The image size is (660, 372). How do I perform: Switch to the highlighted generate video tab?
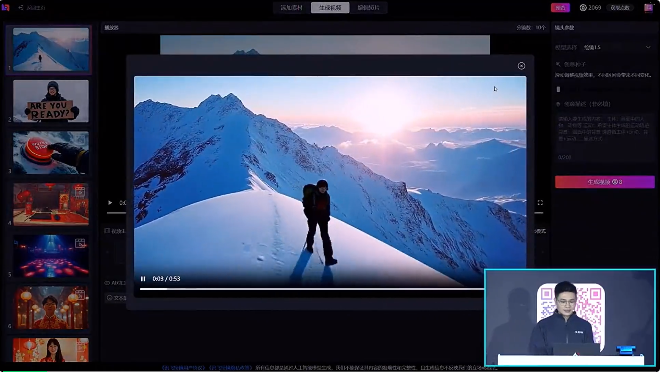[x=330, y=8]
